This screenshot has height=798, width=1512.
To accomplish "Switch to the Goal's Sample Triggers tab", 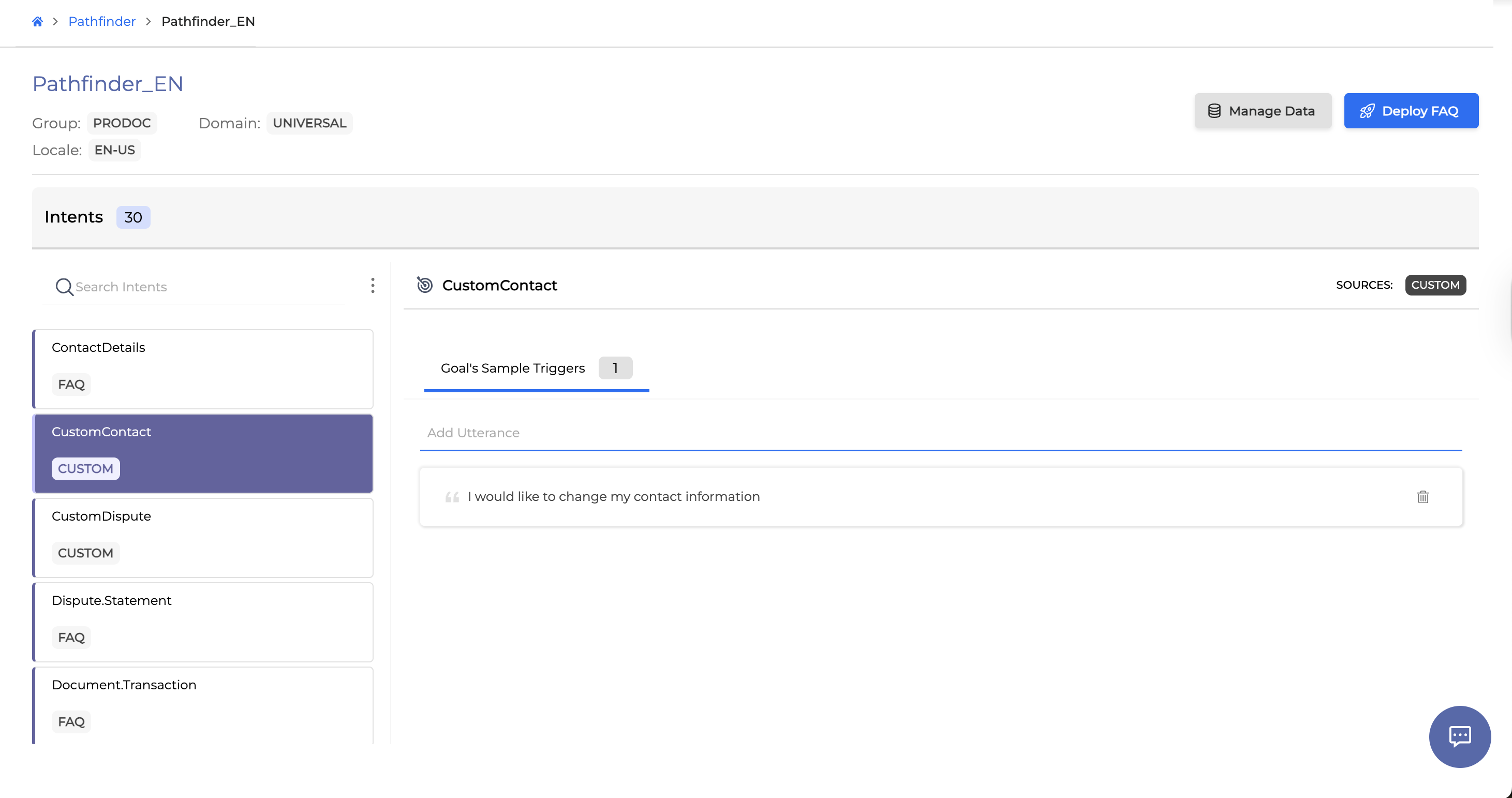I will click(x=512, y=368).
